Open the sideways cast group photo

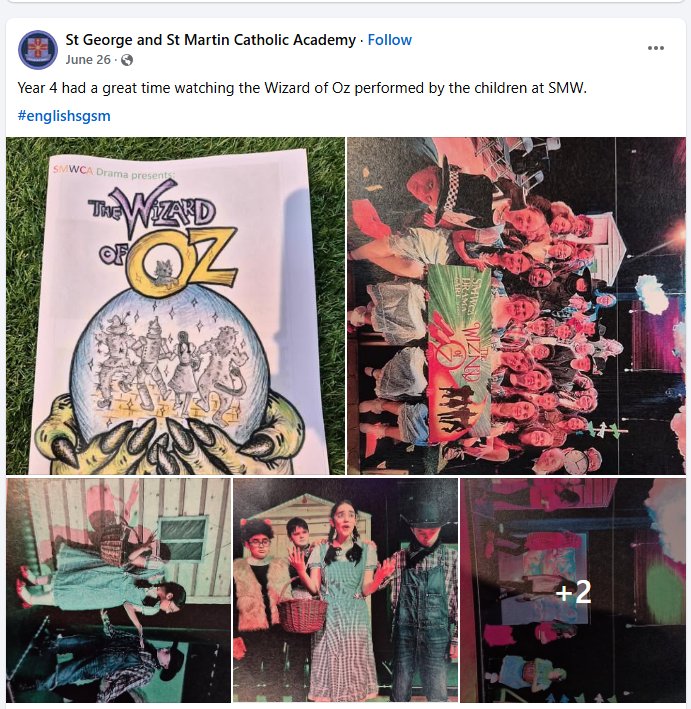(516, 306)
